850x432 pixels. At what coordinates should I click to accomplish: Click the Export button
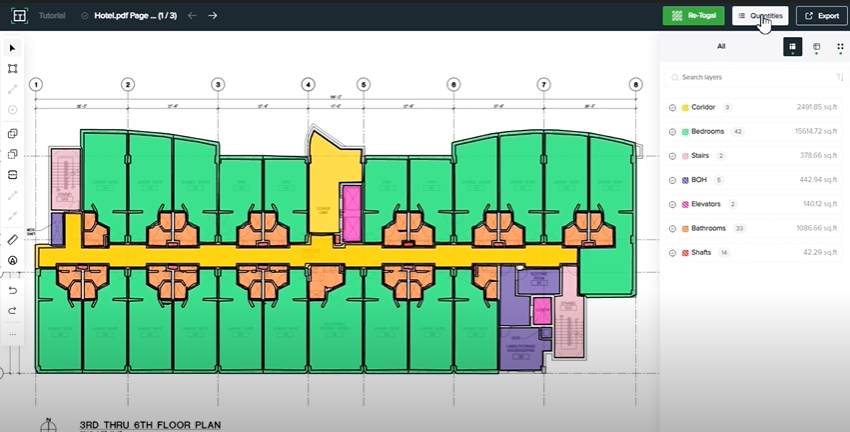(x=822, y=16)
